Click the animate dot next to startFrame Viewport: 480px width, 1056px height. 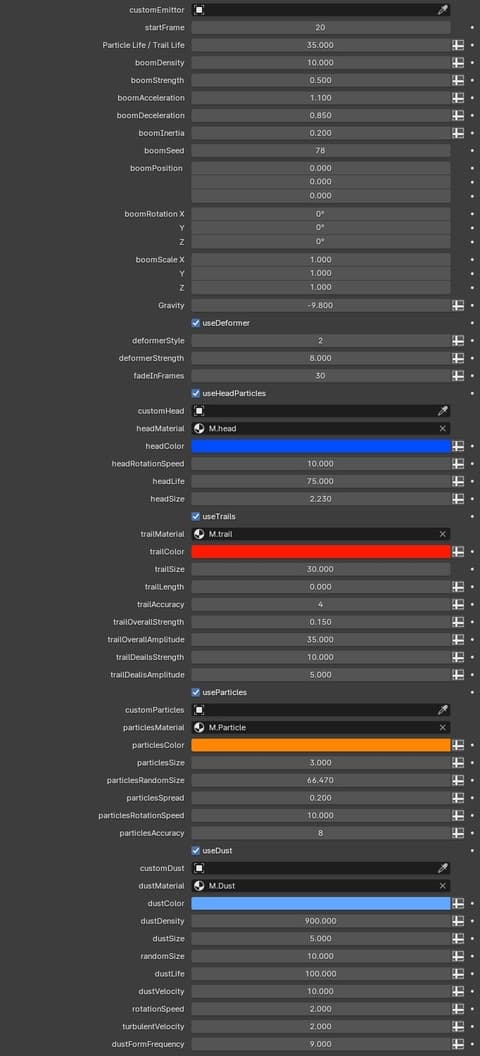click(x=472, y=28)
